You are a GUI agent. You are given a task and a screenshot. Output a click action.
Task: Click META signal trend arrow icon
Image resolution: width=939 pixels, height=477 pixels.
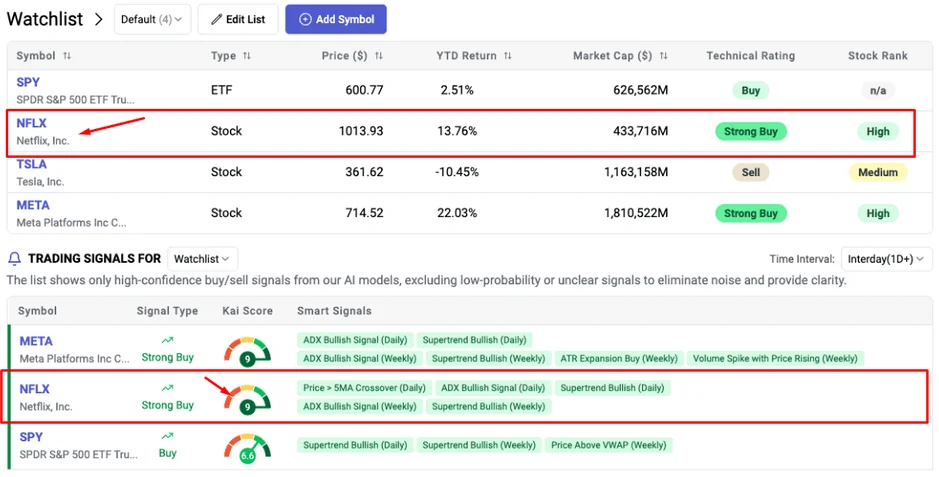click(x=167, y=341)
